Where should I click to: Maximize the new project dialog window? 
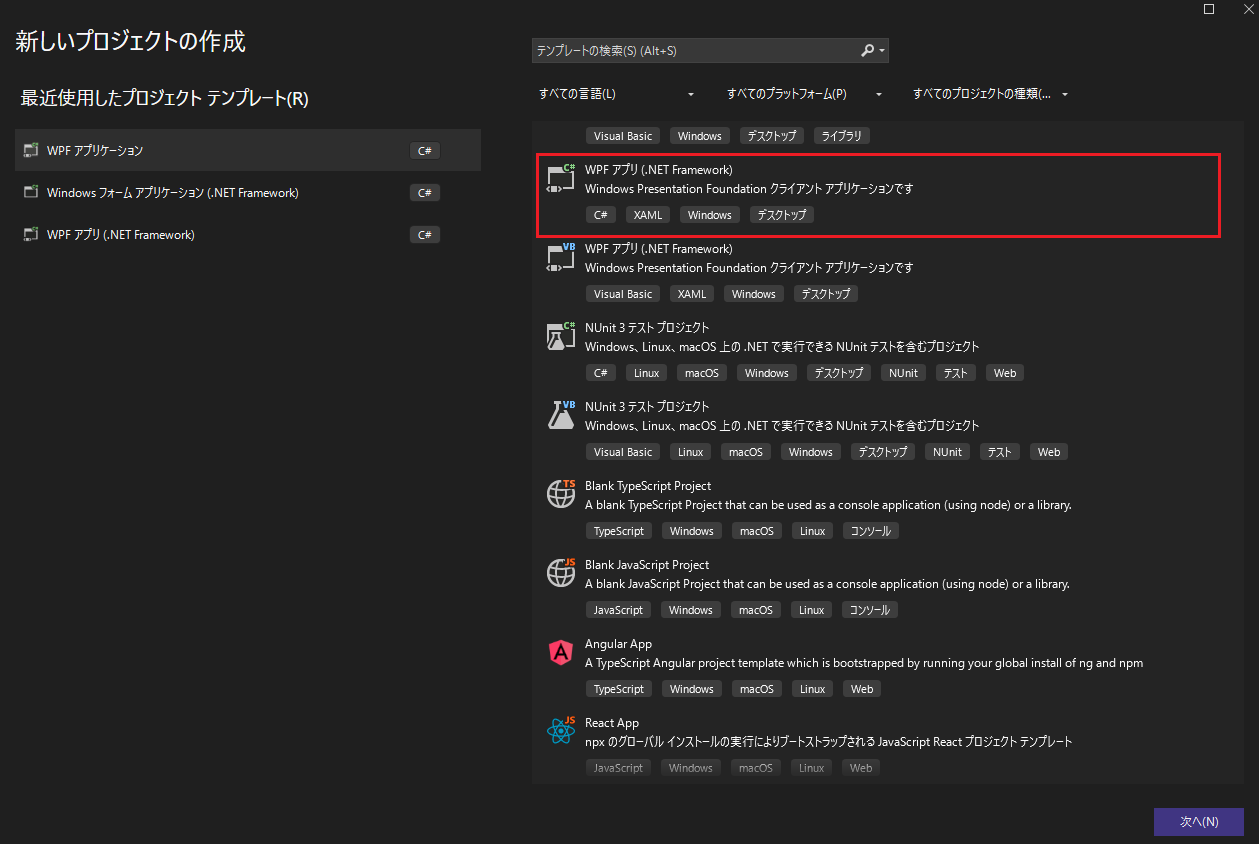[x=1209, y=9]
